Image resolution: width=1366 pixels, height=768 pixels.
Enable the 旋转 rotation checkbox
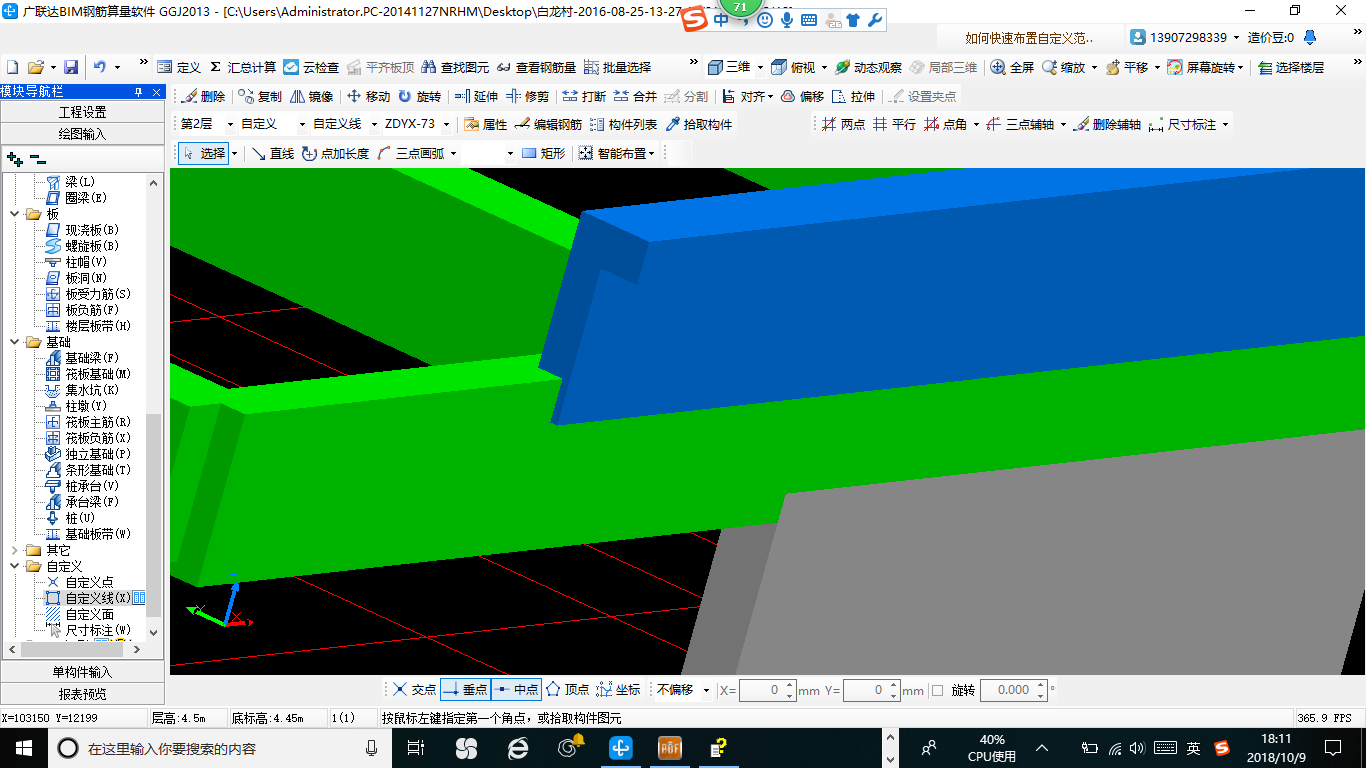(937, 690)
